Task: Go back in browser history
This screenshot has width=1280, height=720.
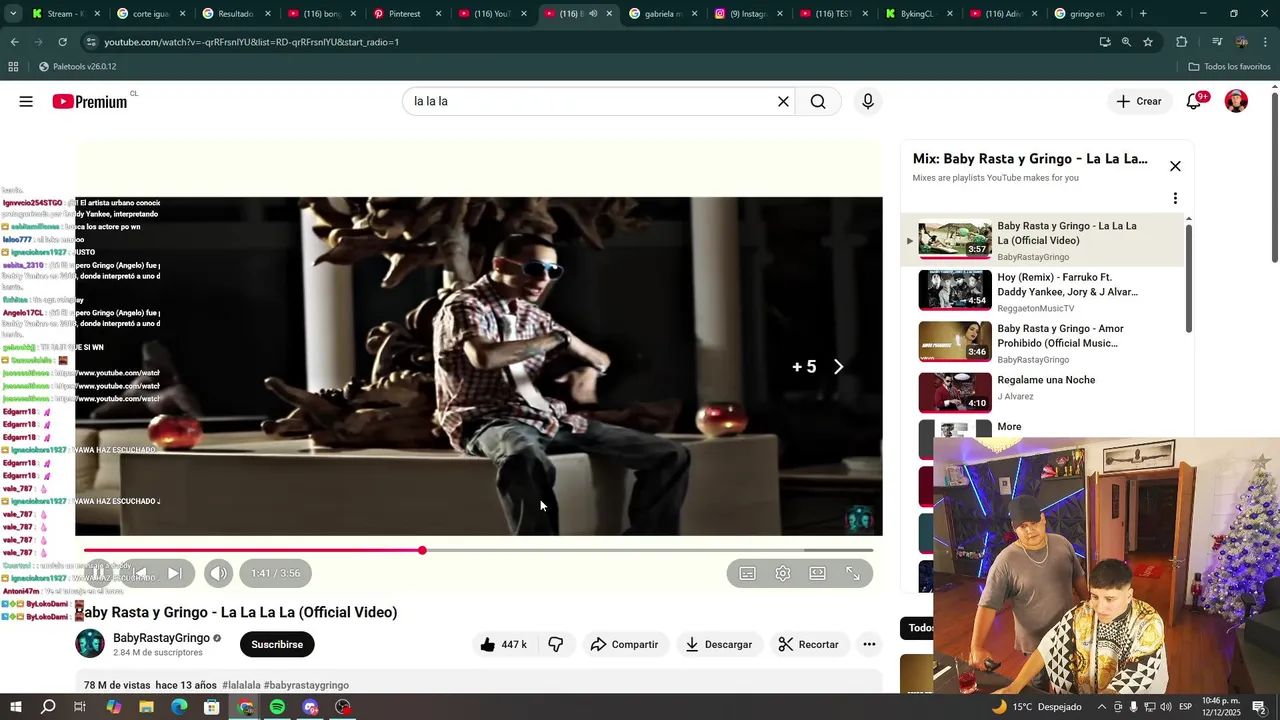Action: click(14, 42)
